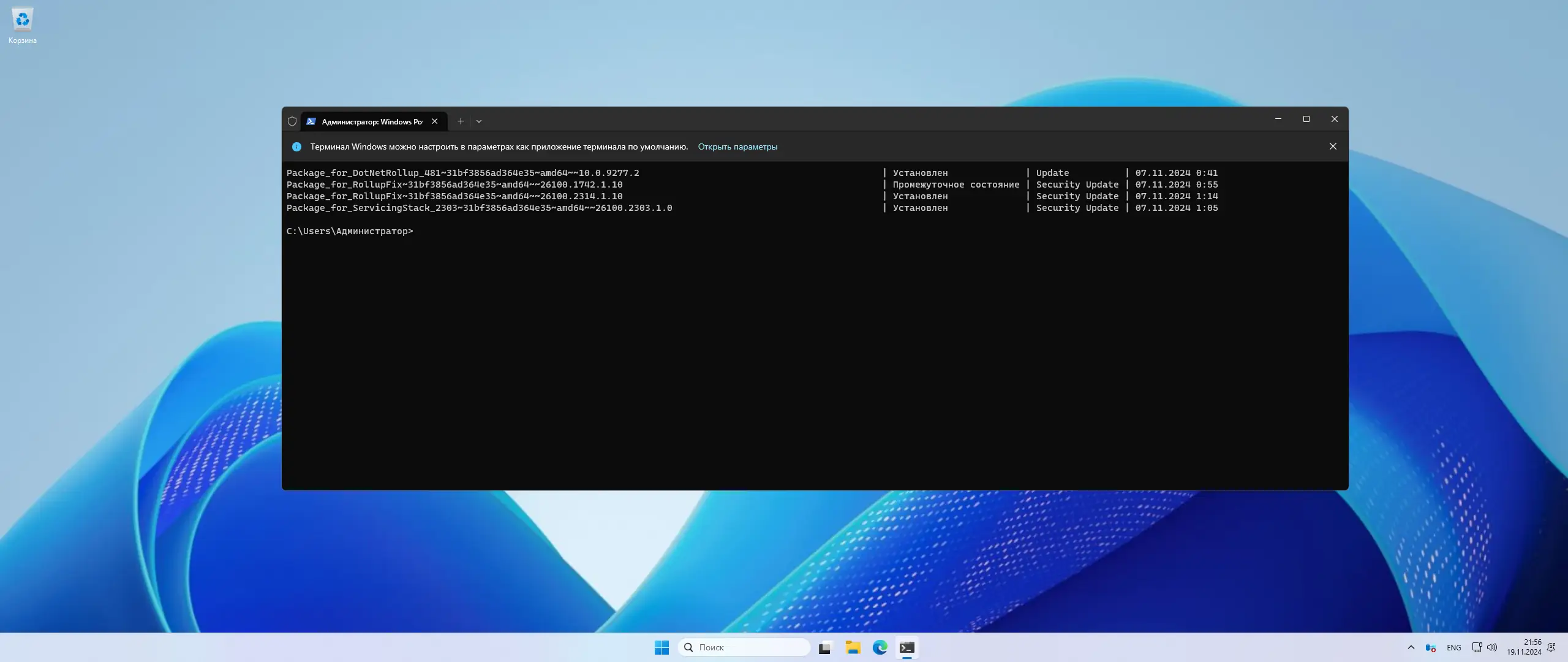This screenshot has width=1568, height=662.
Task: Launch File Explorer from the taskbar
Action: 853,647
